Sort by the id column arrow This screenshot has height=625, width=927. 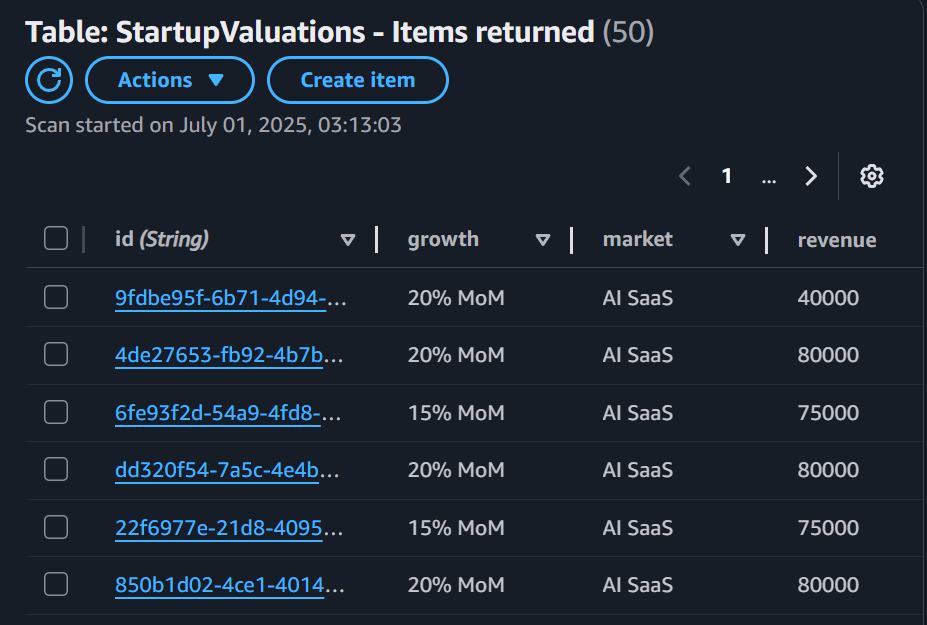348,240
